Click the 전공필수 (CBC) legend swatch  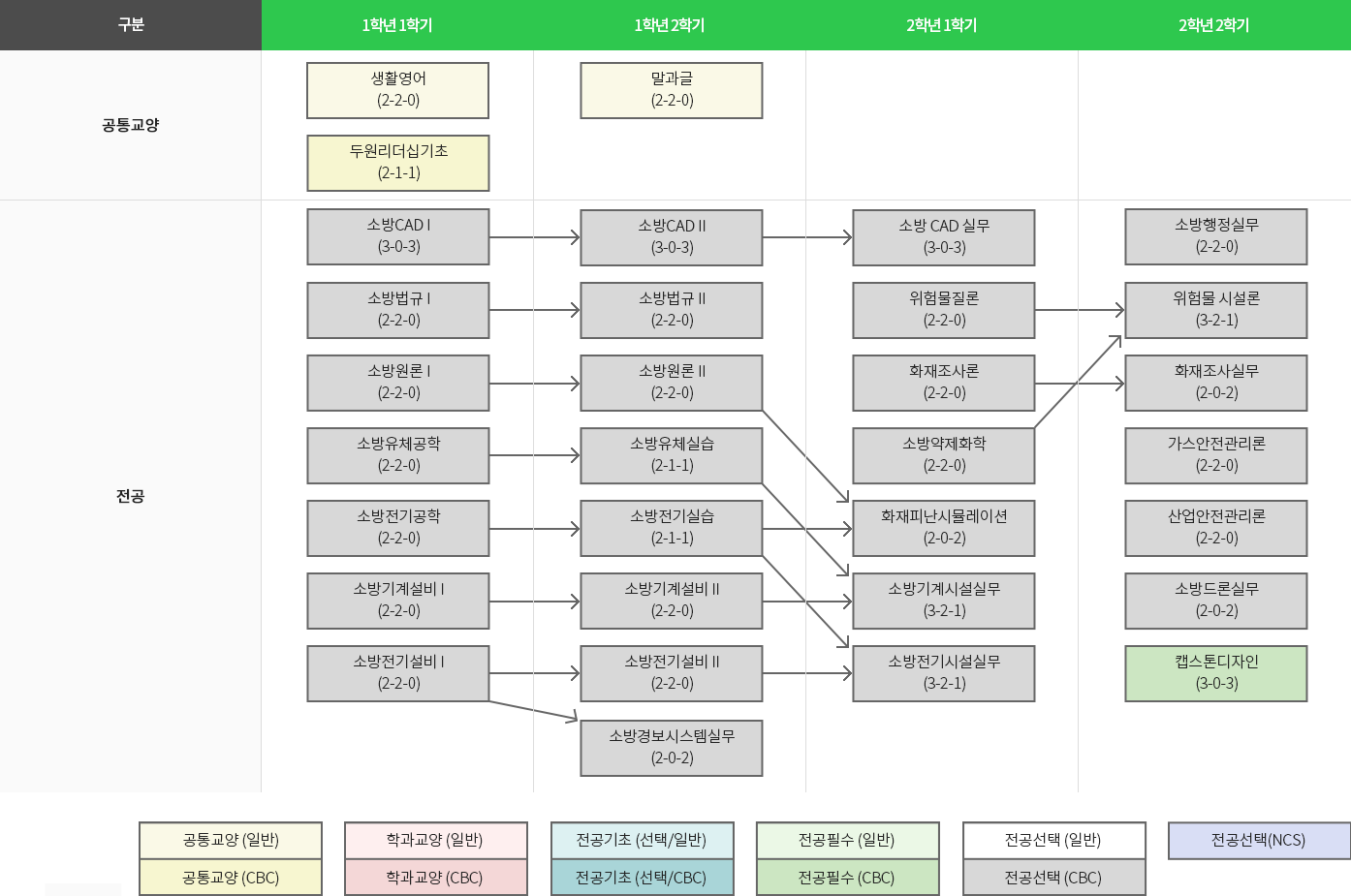[x=848, y=877]
